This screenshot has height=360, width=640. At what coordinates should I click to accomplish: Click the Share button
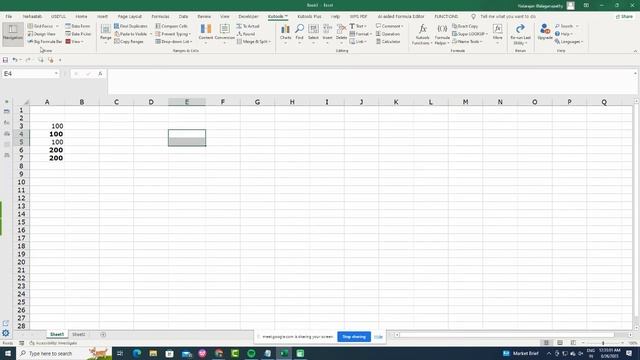[x=624, y=16]
